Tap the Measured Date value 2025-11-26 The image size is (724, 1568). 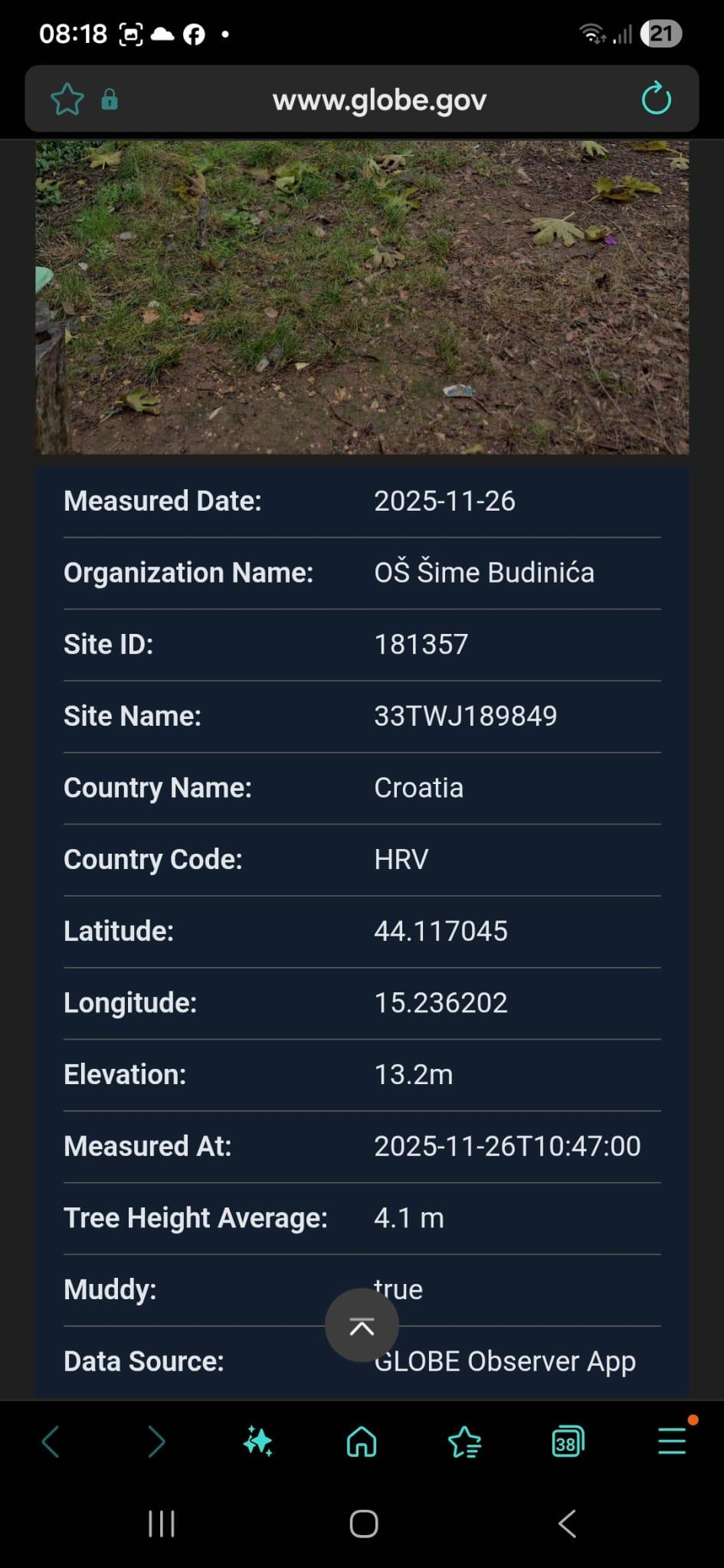pyautogui.click(x=444, y=501)
